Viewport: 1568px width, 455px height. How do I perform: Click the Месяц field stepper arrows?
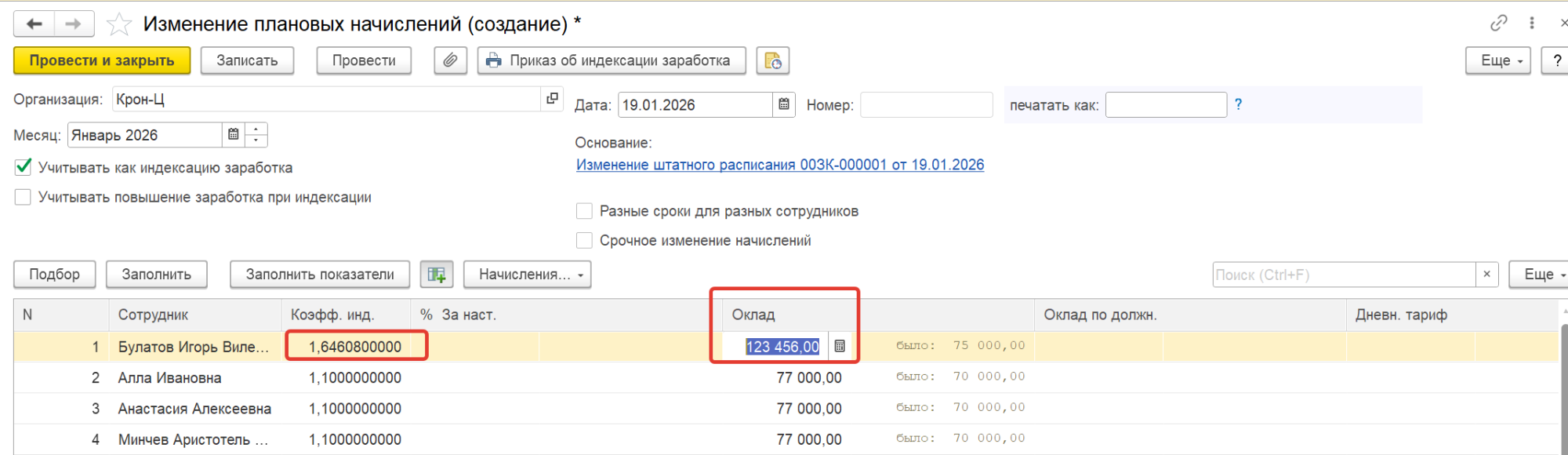point(256,135)
